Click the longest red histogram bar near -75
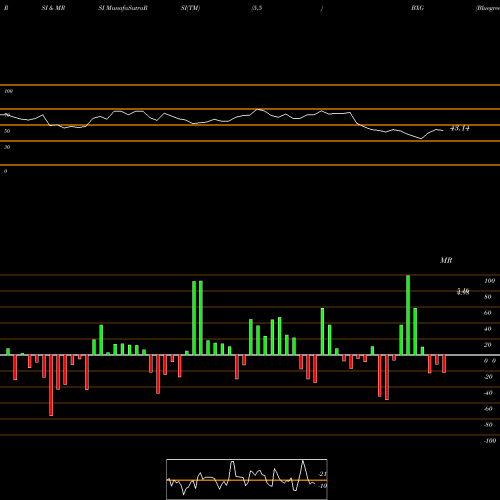This screenshot has height=500, width=500. 51,385
